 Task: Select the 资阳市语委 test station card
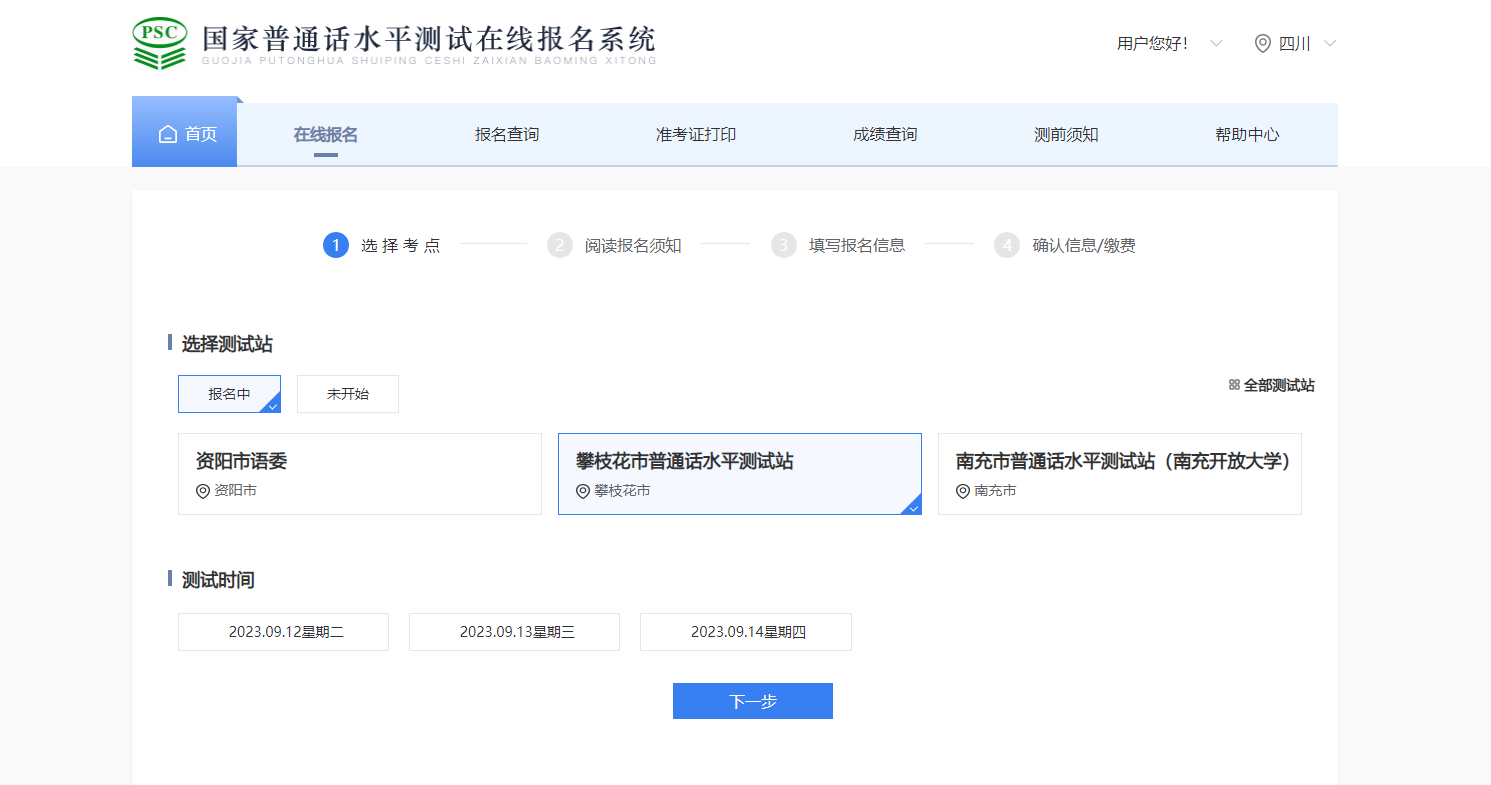point(360,474)
